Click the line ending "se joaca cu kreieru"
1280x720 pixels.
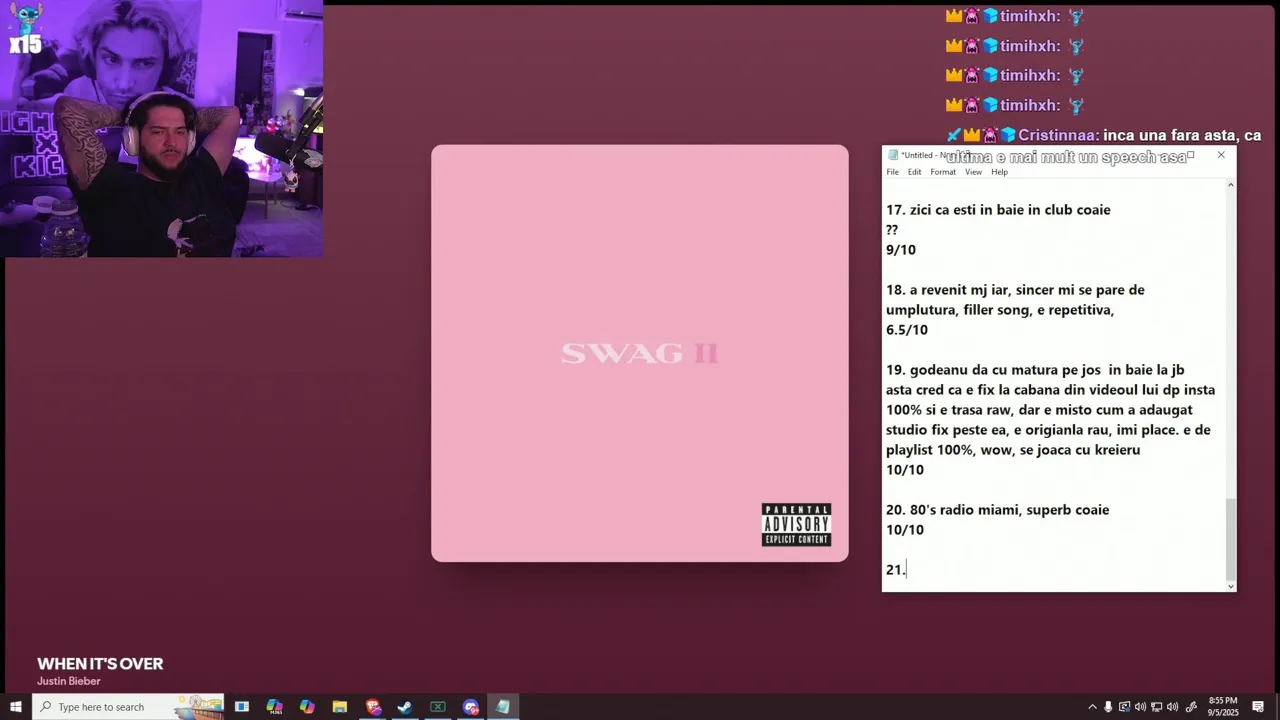(1013, 450)
